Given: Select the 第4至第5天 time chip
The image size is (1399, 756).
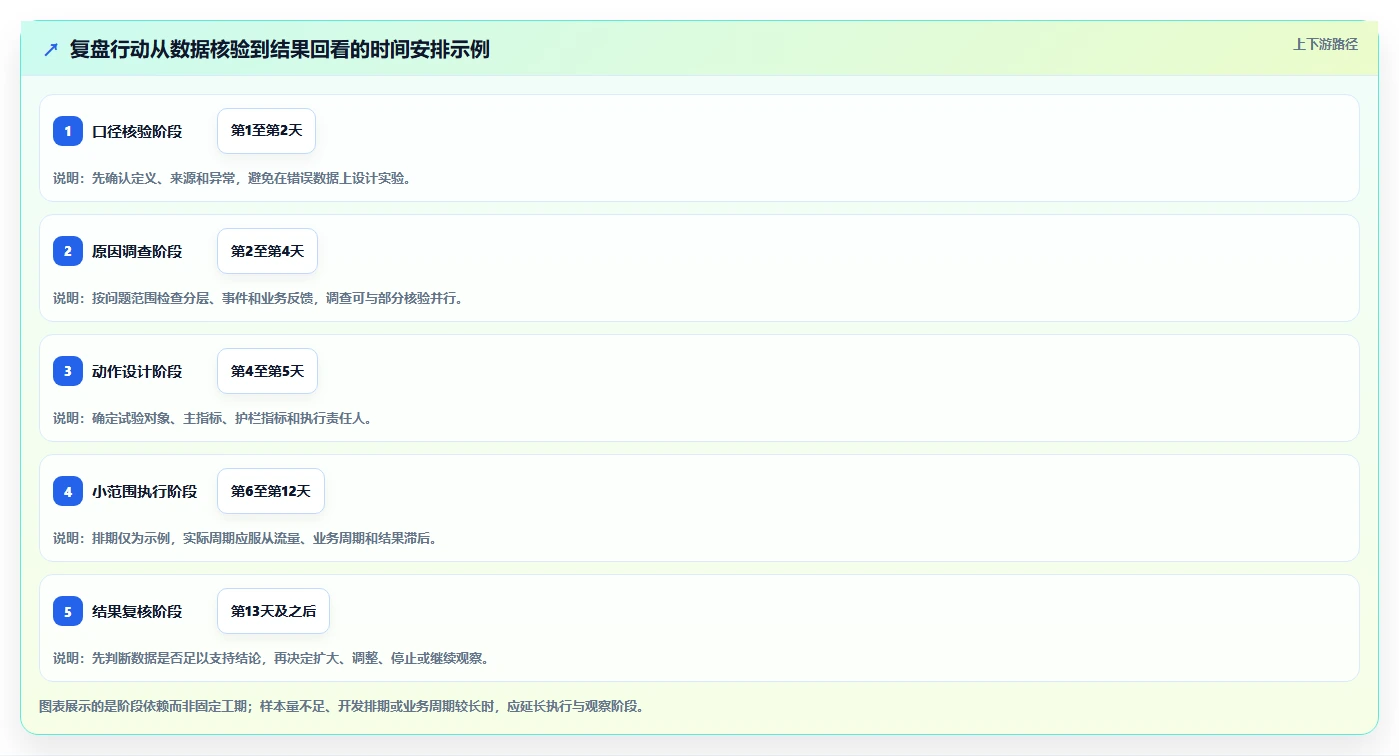Looking at the screenshot, I should [x=267, y=371].
